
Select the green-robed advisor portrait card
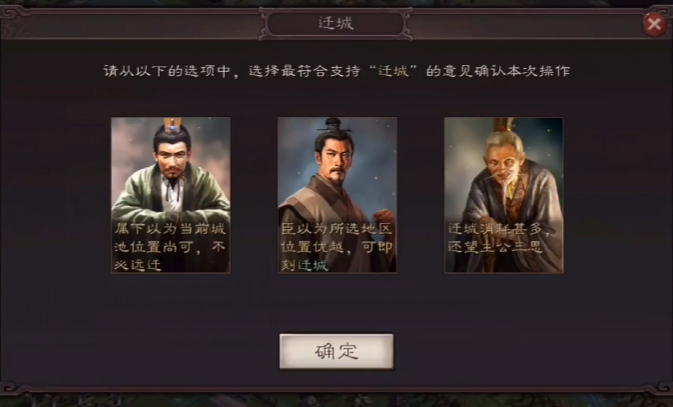171,195
